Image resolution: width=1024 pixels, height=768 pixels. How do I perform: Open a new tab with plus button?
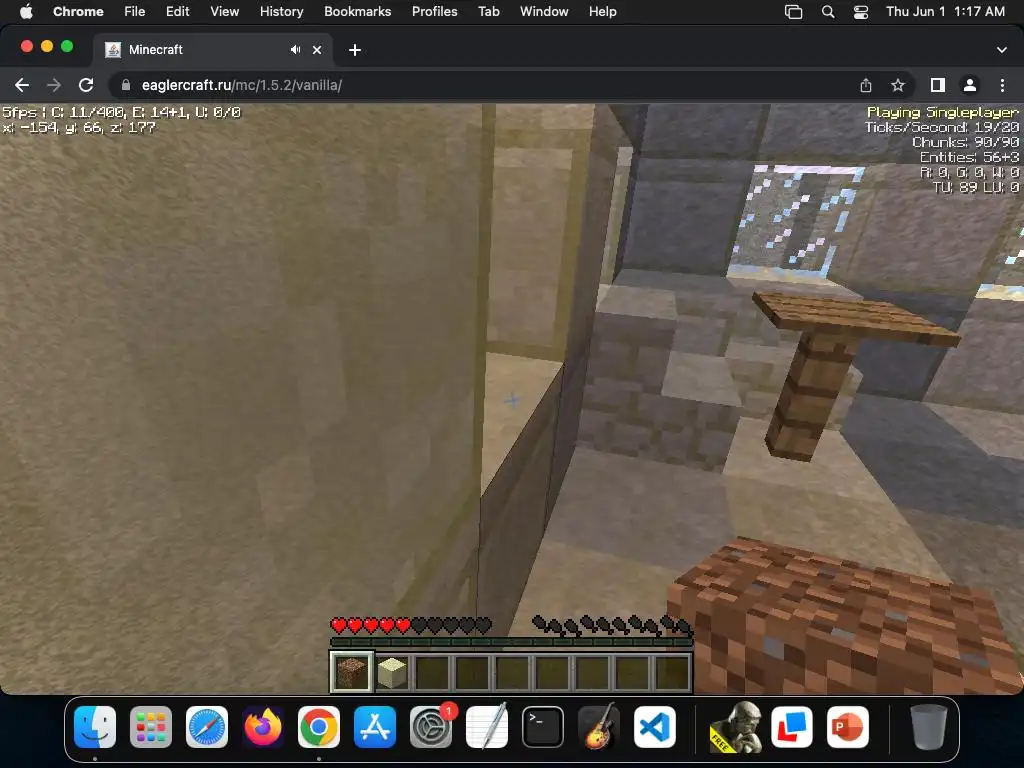coord(355,50)
